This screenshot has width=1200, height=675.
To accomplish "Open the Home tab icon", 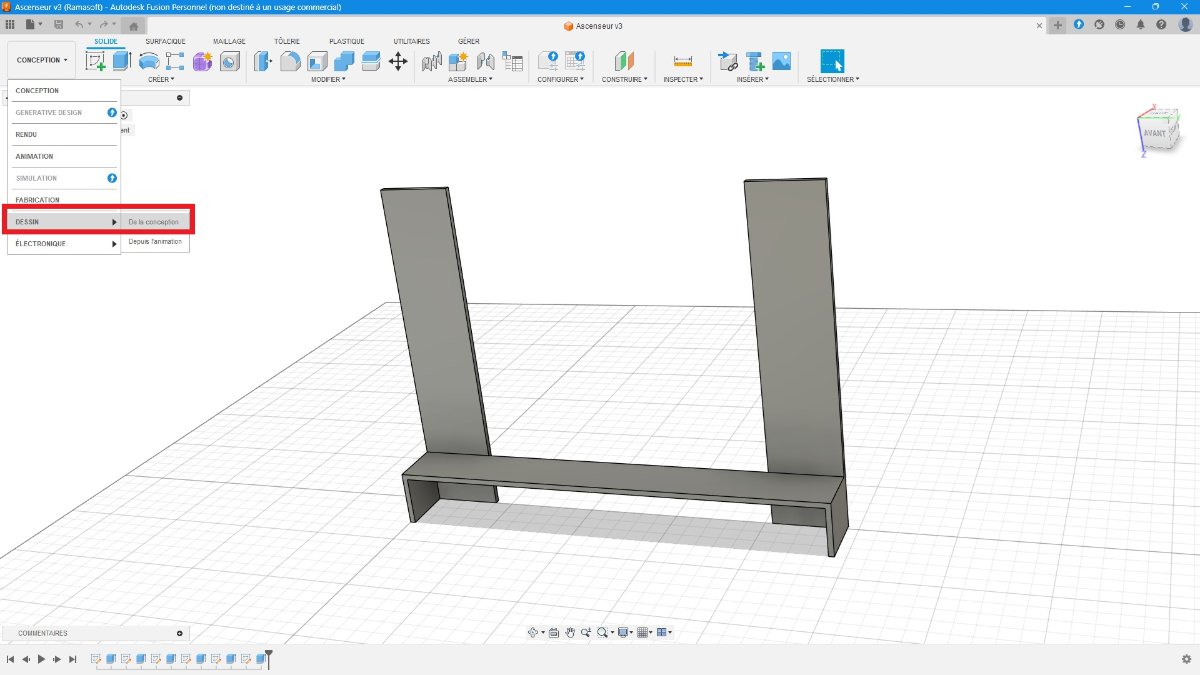I will [x=134, y=24].
